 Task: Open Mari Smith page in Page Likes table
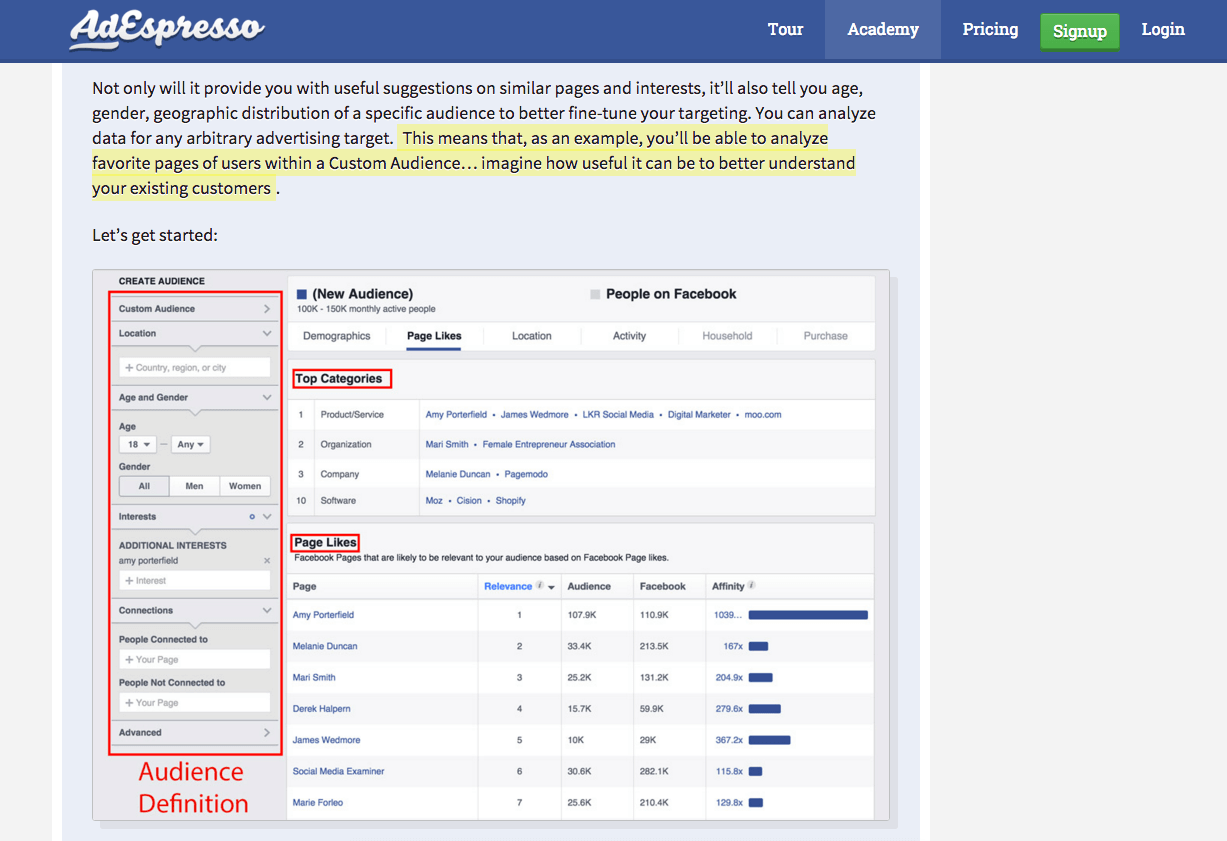[x=314, y=678]
